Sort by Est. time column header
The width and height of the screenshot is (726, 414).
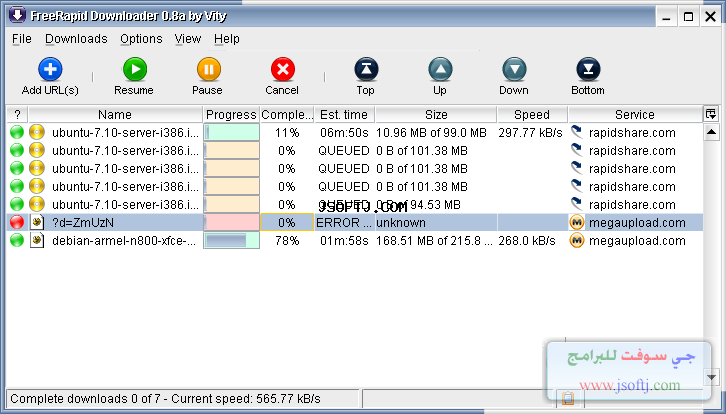(x=344, y=114)
